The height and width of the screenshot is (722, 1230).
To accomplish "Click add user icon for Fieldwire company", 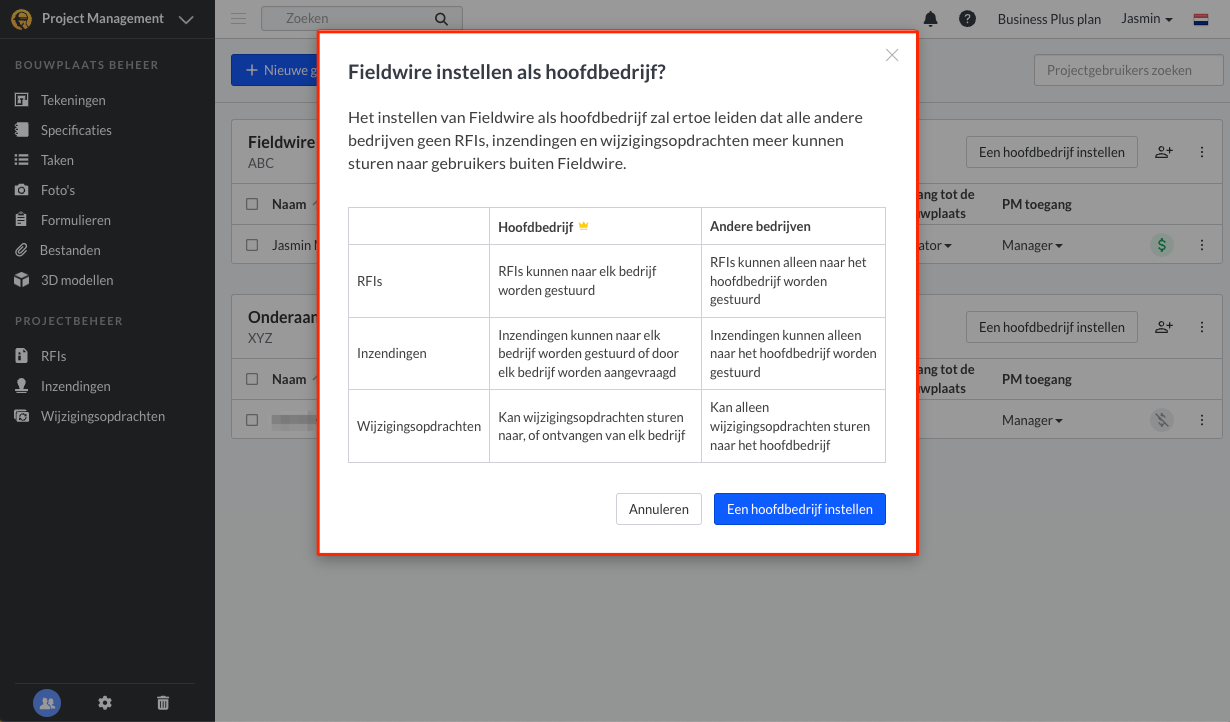I will [x=1163, y=152].
